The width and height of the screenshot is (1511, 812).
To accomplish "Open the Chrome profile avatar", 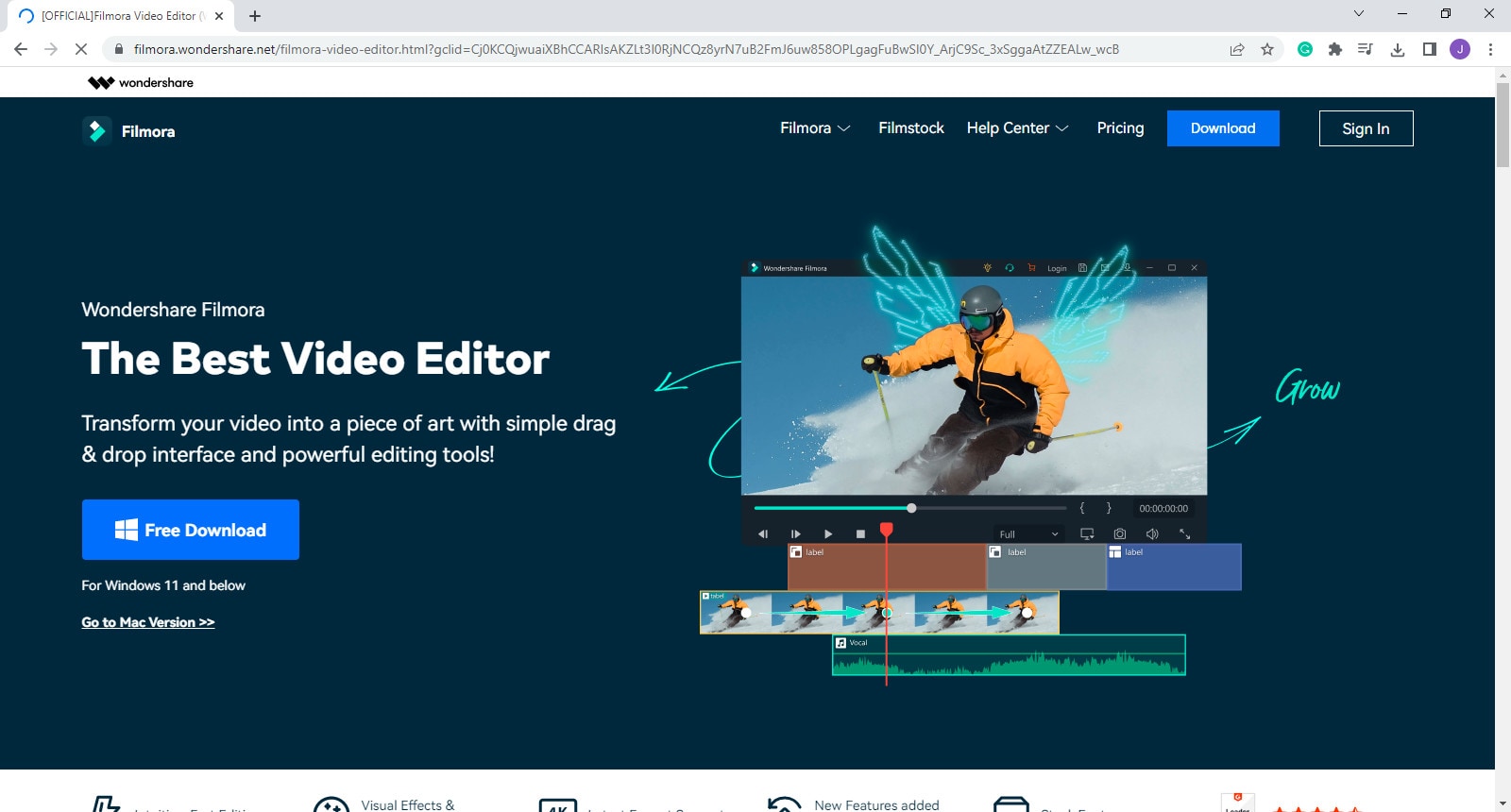I will coord(1460,49).
